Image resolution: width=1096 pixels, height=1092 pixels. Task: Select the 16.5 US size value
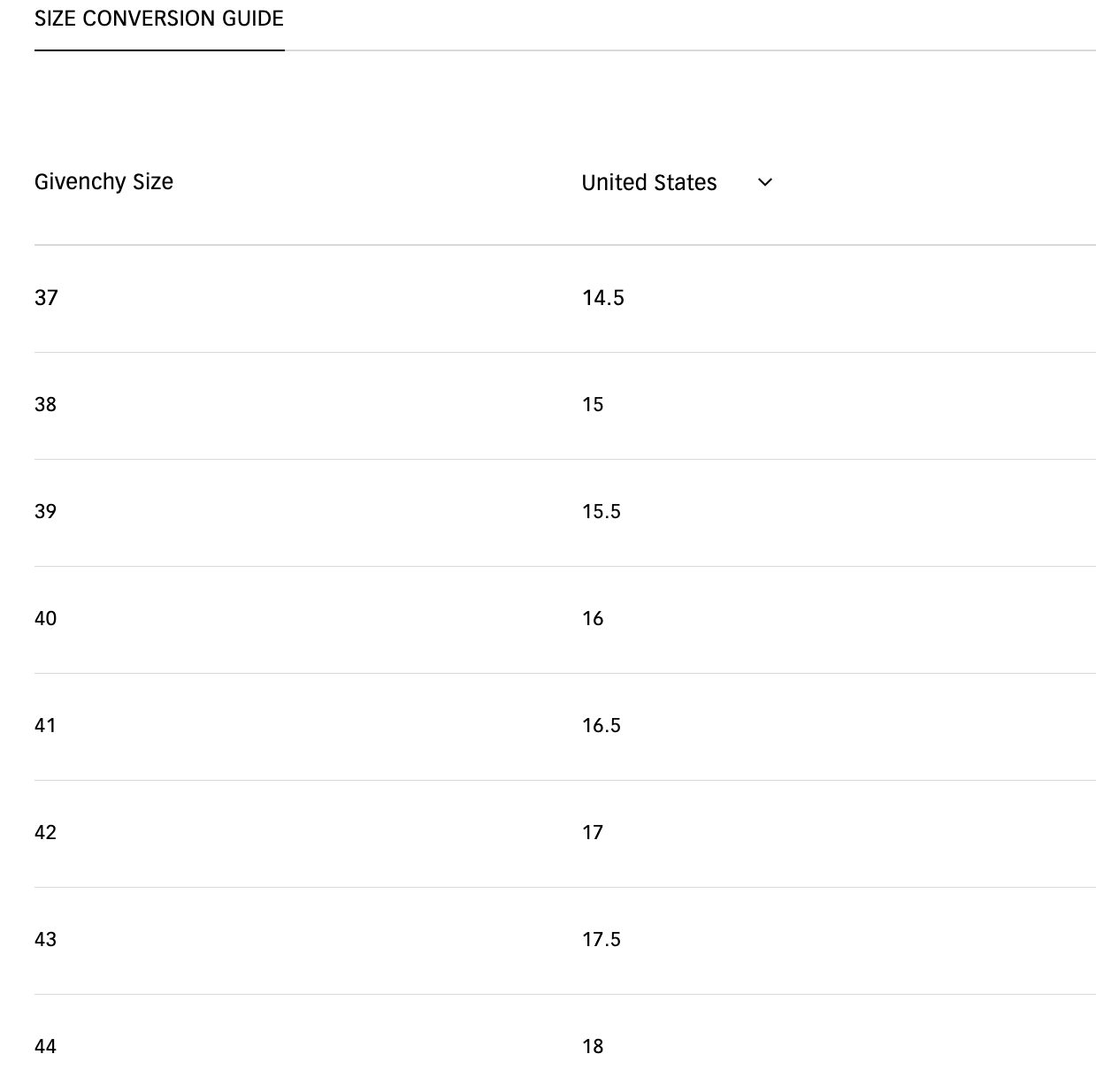[x=602, y=726]
